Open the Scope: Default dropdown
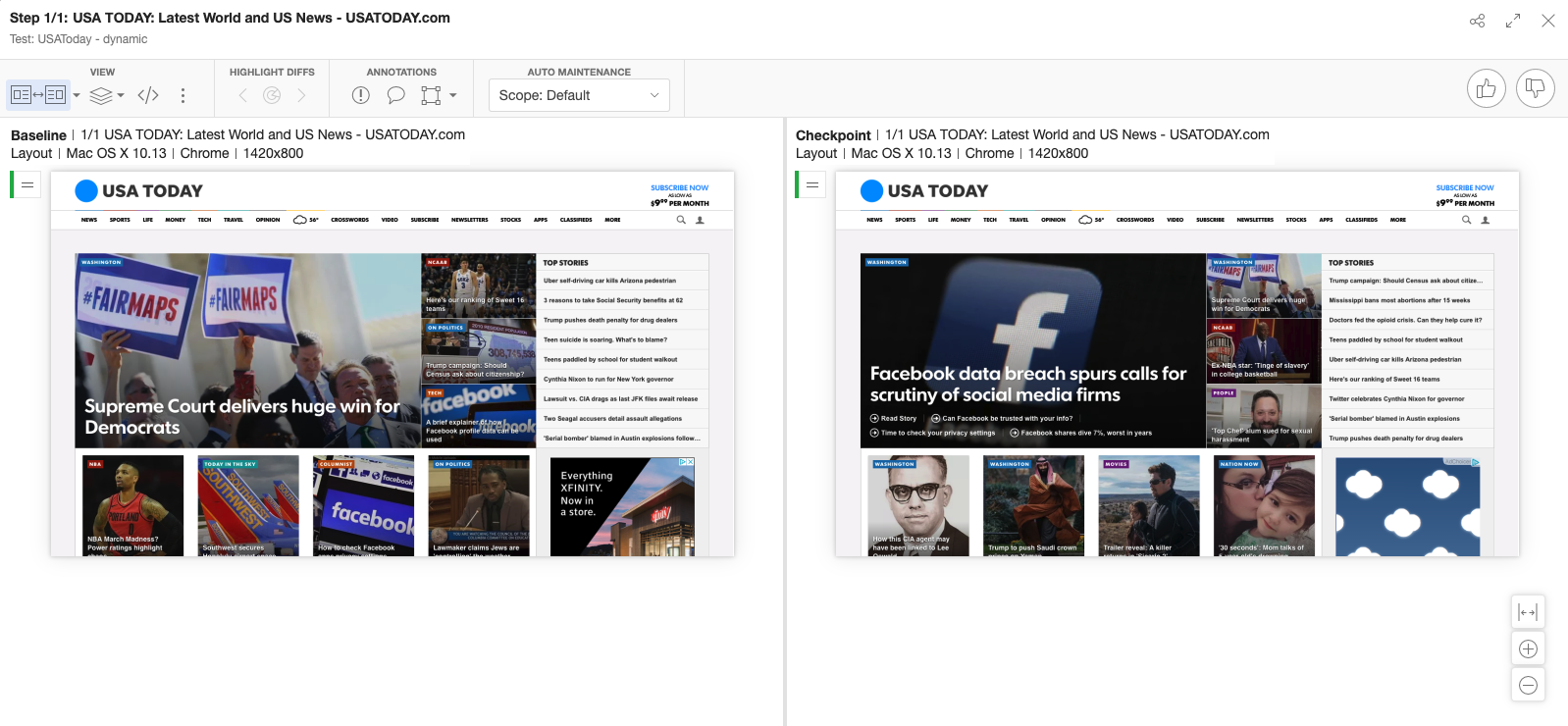 click(579, 95)
